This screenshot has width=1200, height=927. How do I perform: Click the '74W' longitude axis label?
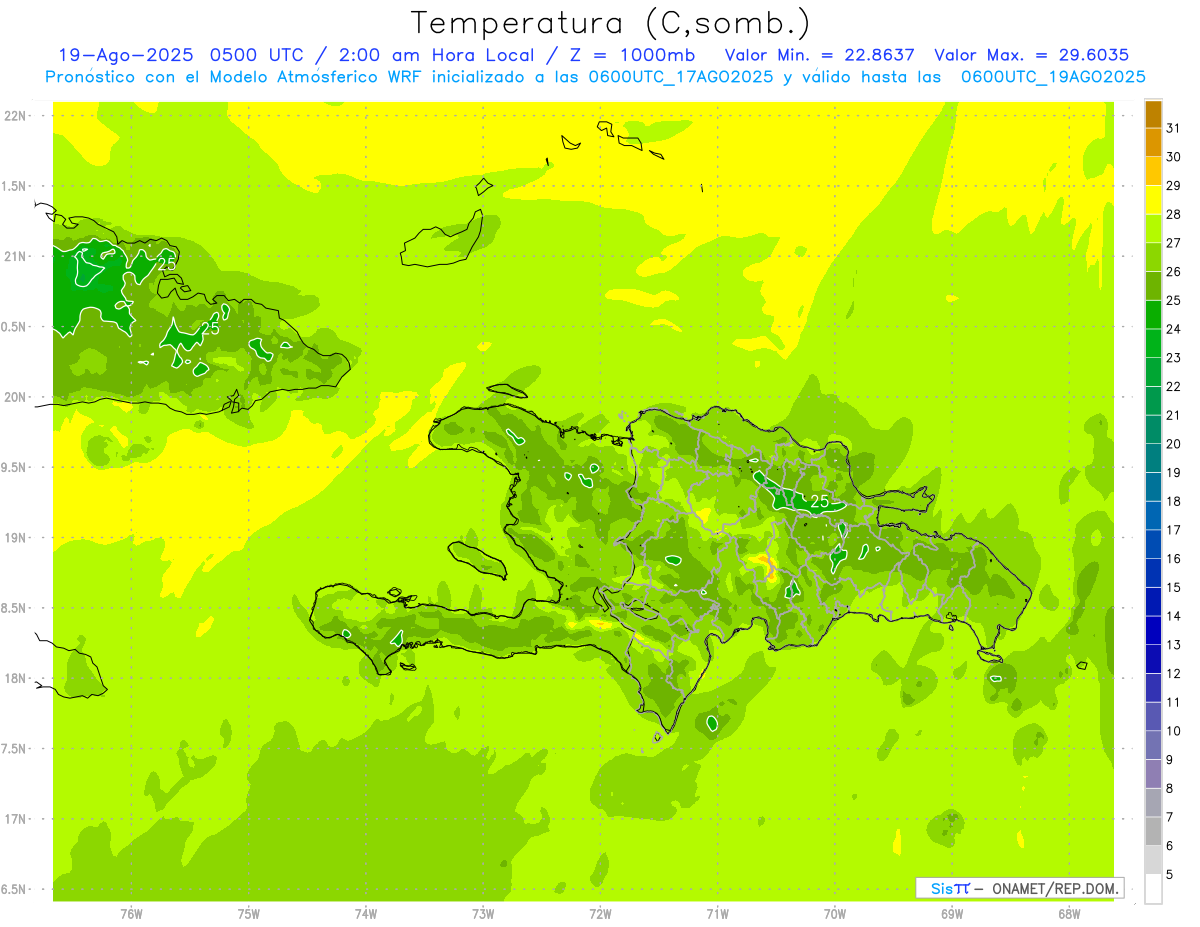(x=366, y=913)
